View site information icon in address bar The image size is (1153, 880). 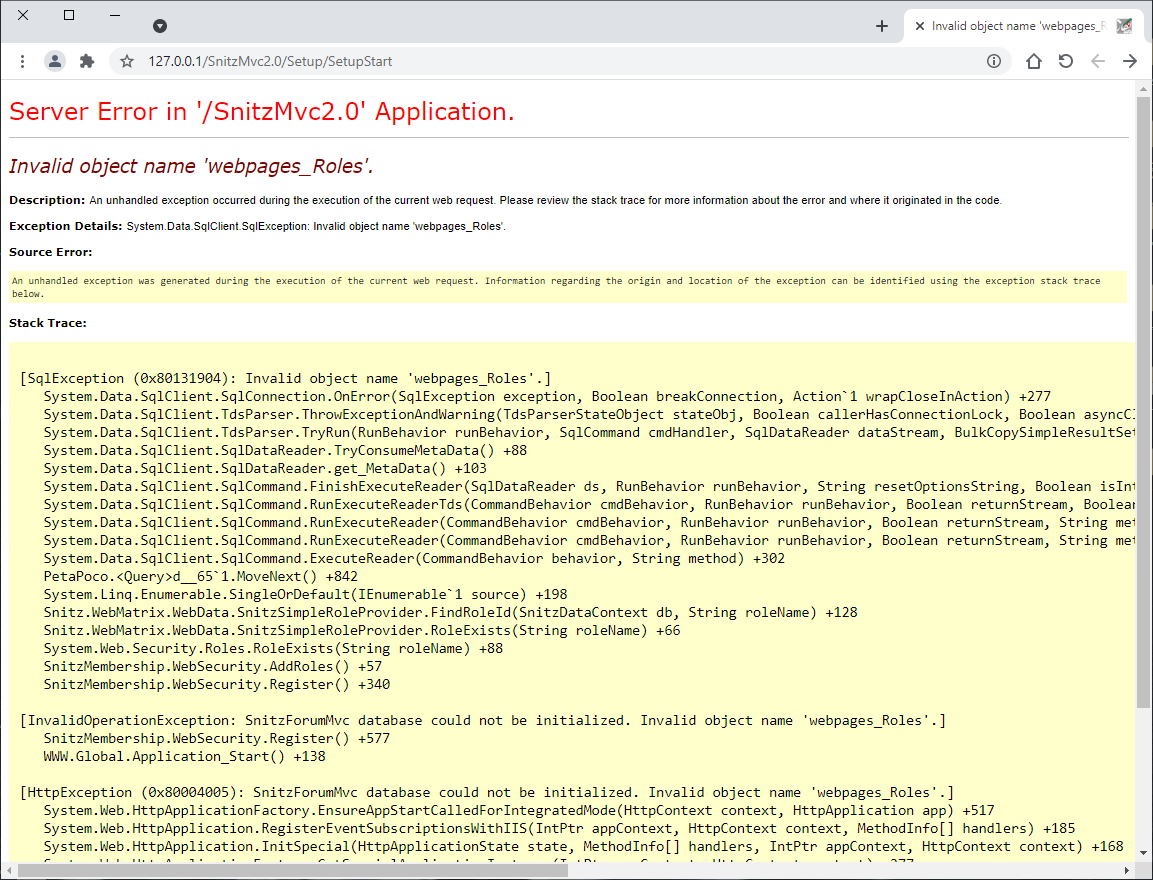click(x=994, y=61)
